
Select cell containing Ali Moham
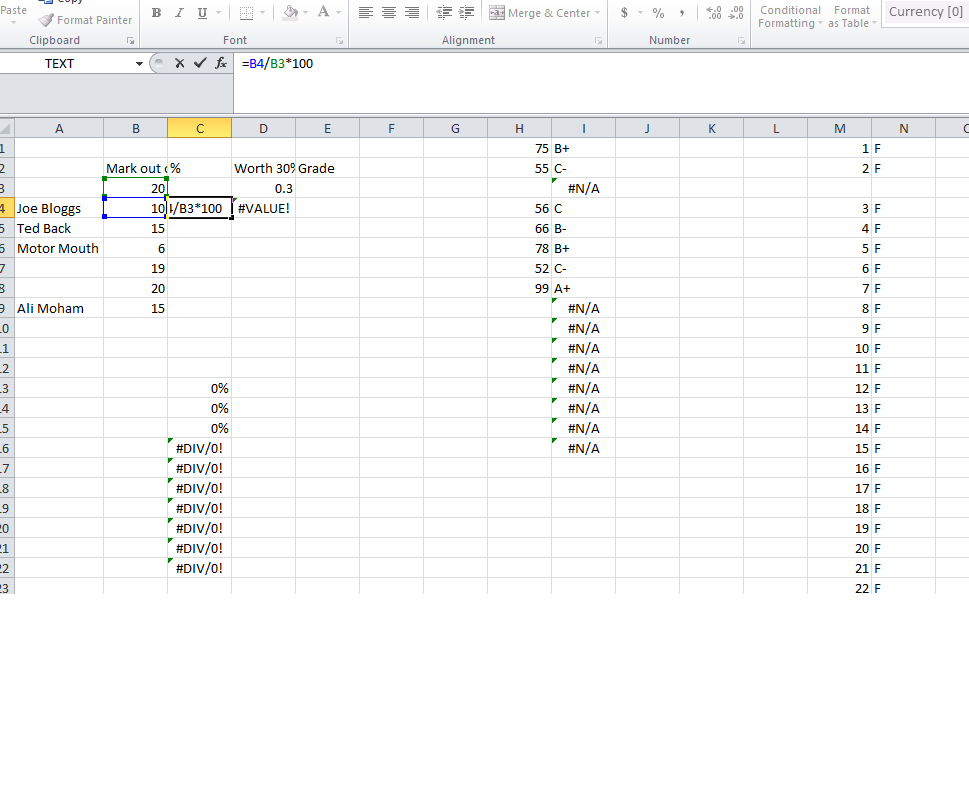59,308
